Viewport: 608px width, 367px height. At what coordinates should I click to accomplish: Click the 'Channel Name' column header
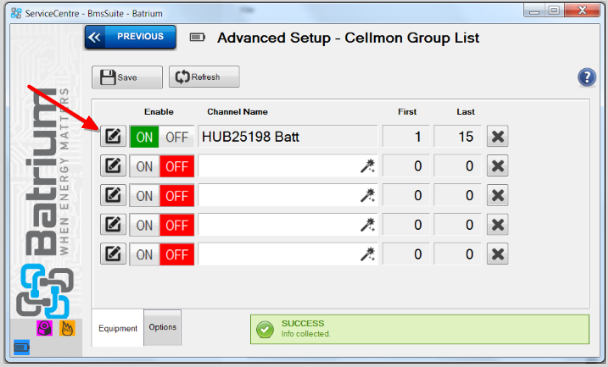point(237,112)
